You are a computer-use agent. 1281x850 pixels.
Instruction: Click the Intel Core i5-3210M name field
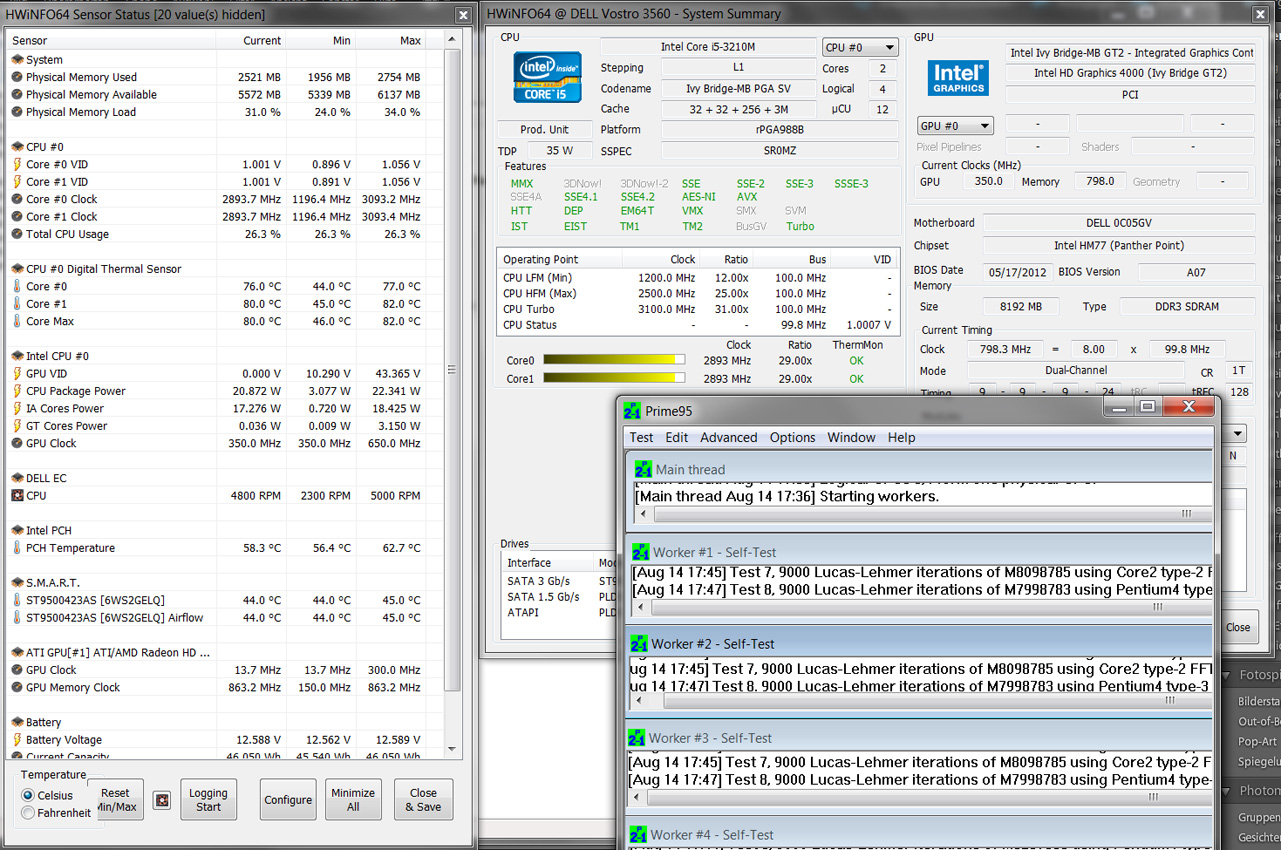click(708, 47)
